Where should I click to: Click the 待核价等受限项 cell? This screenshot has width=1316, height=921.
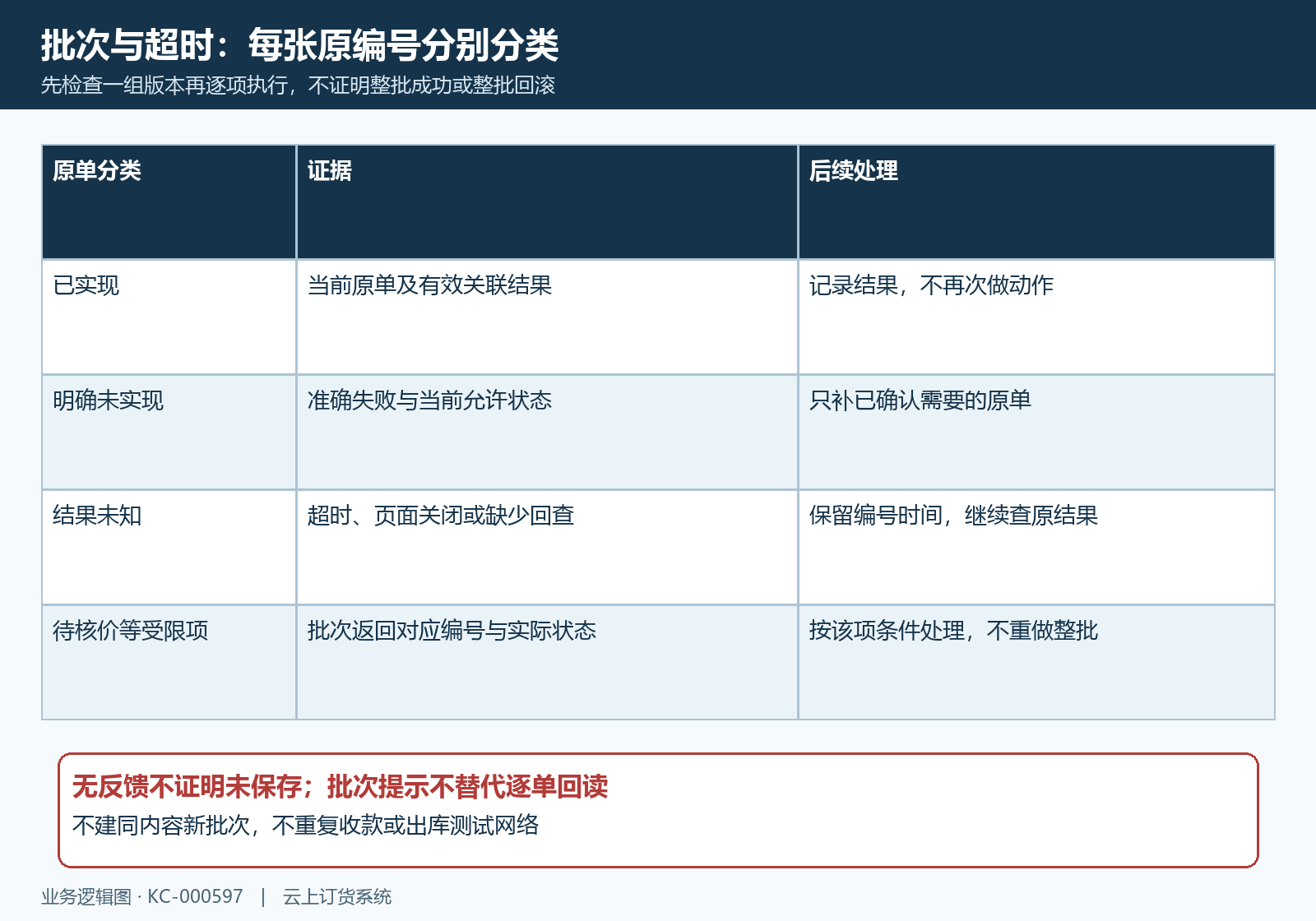pyautogui.click(x=169, y=663)
